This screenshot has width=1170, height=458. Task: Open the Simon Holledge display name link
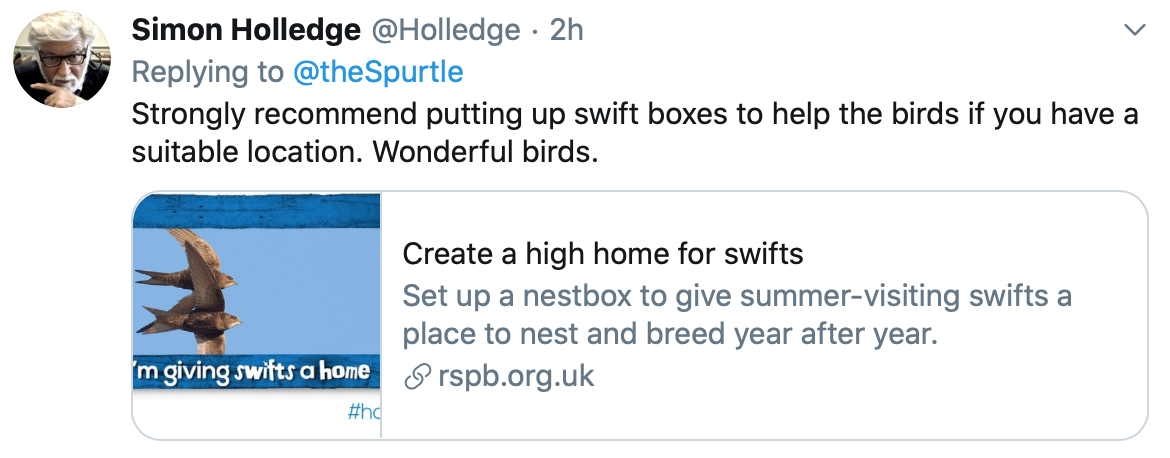246,30
